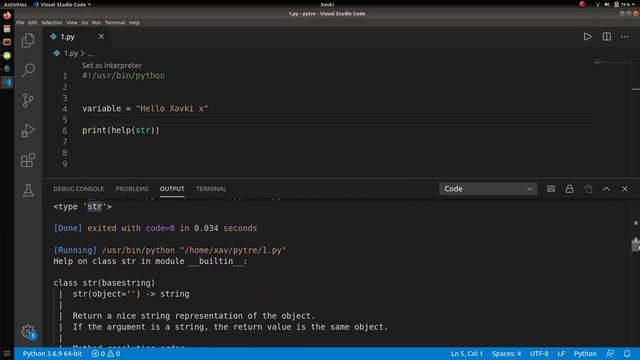Screen dimensions: 640x360
Task: Toggle output scroll lock
Action: tap(569, 189)
